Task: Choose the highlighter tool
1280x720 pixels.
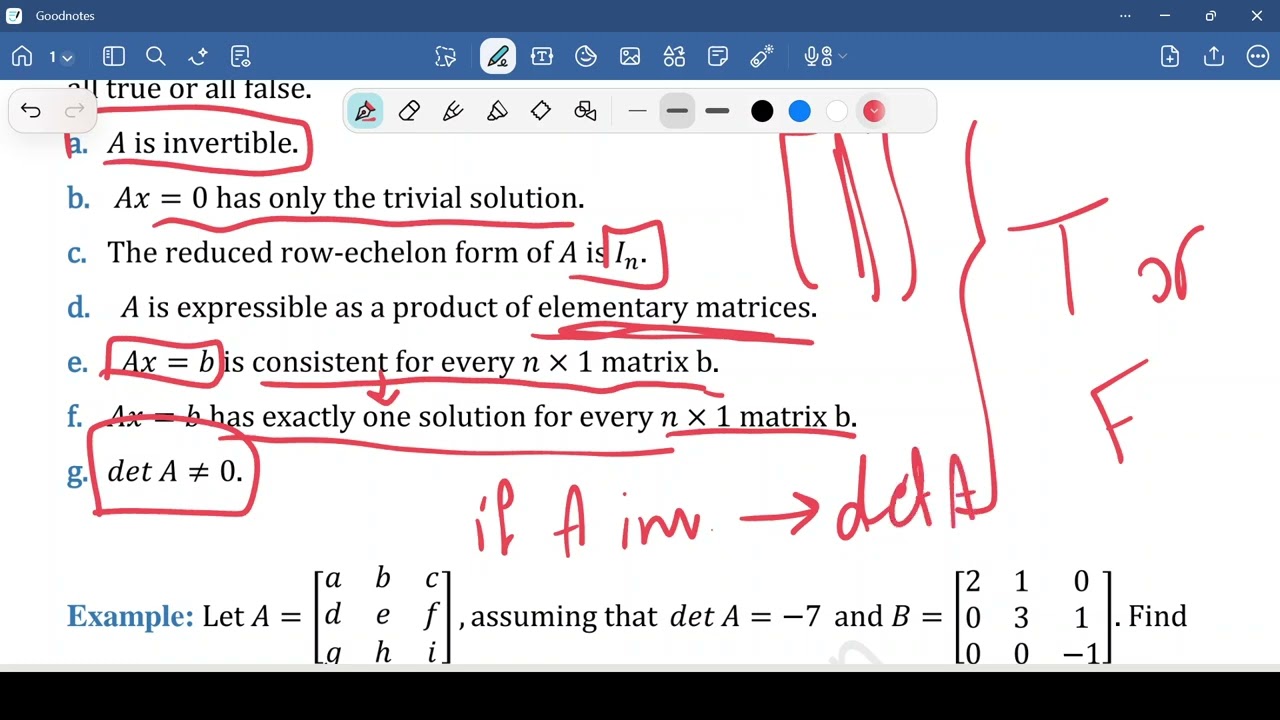Action: tap(497, 111)
